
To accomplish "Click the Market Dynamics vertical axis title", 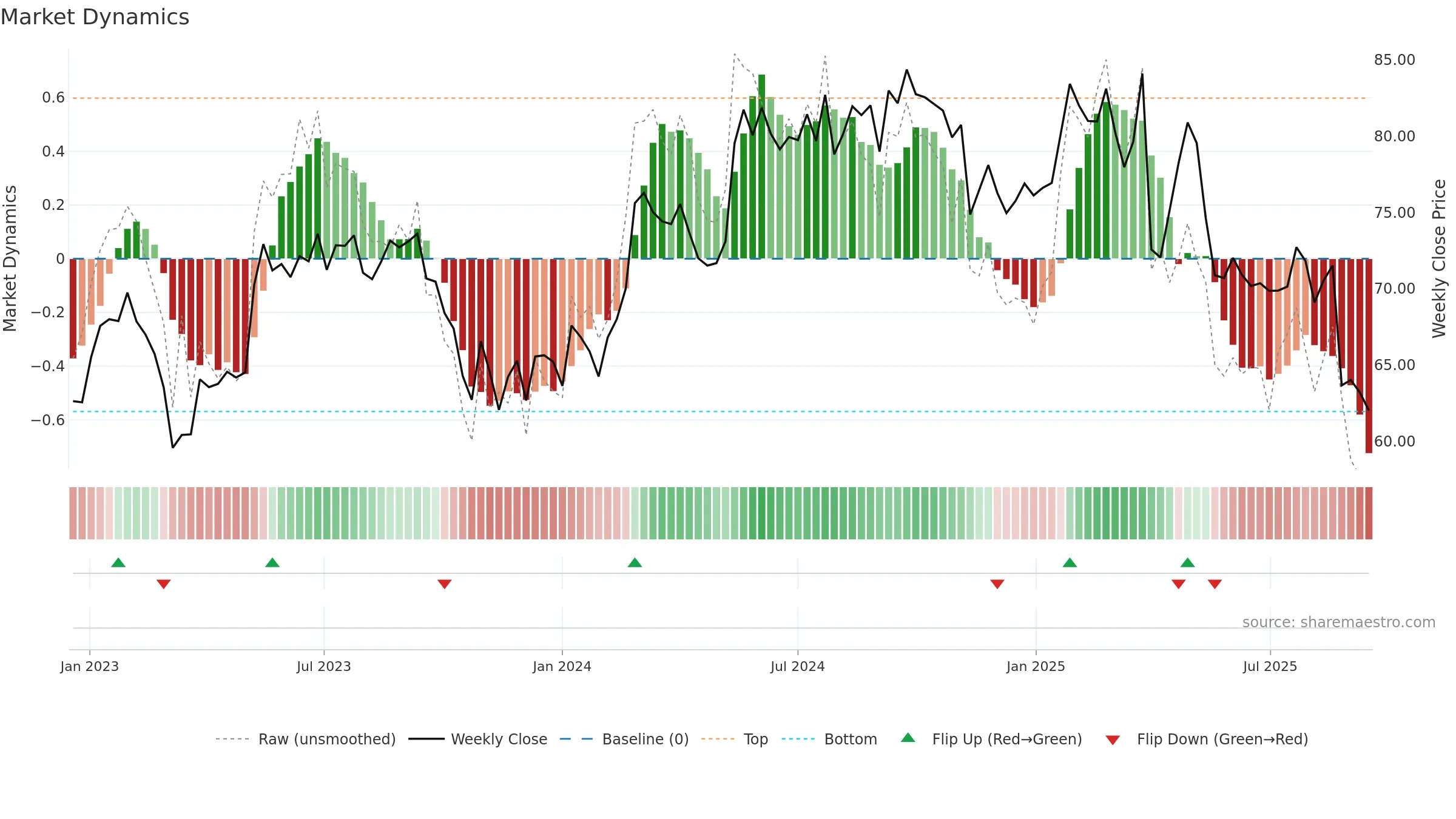I will click(x=10, y=258).
